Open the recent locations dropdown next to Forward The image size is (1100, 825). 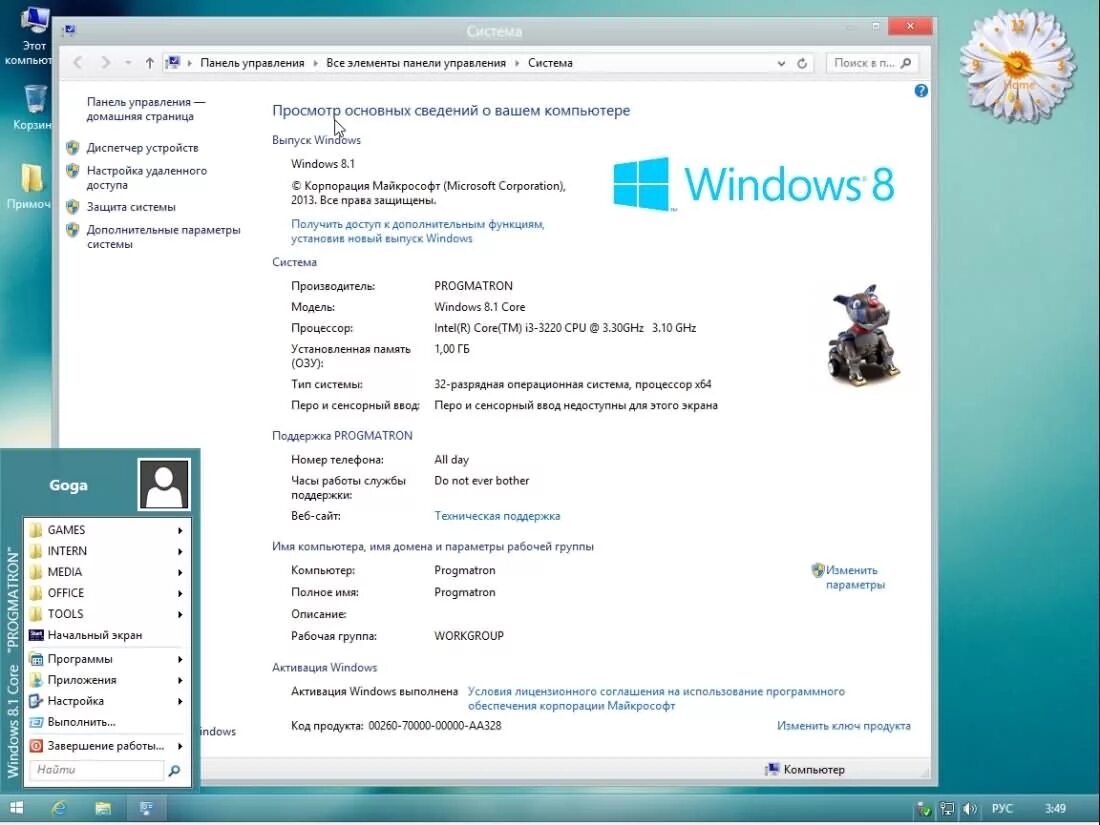pyautogui.click(x=128, y=63)
